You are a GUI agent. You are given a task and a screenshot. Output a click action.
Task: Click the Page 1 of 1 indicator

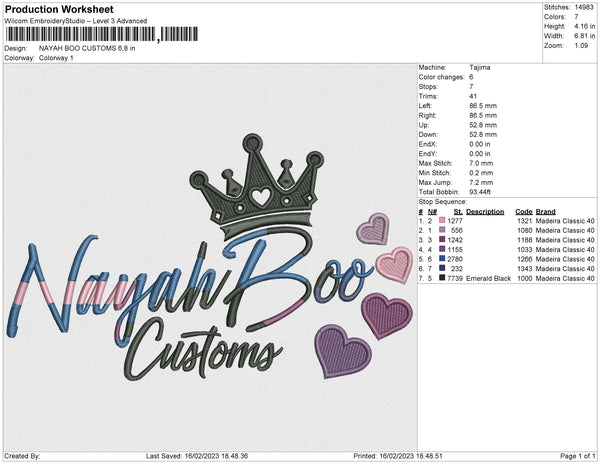click(x=578, y=456)
